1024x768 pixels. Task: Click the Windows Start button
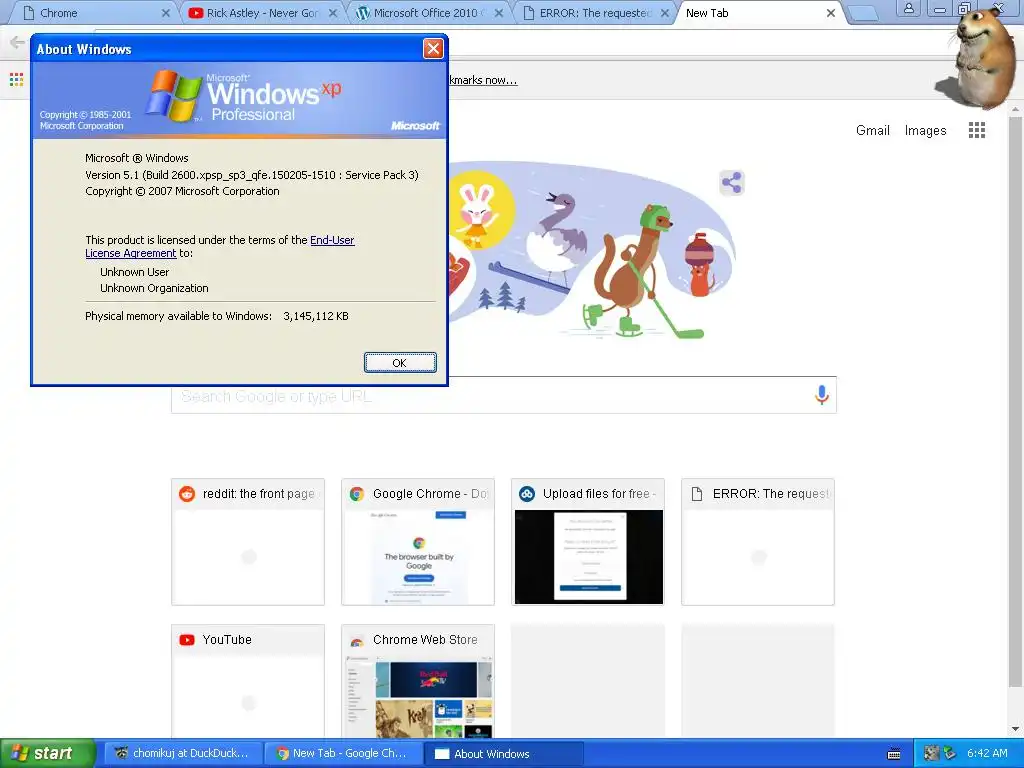click(48, 753)
